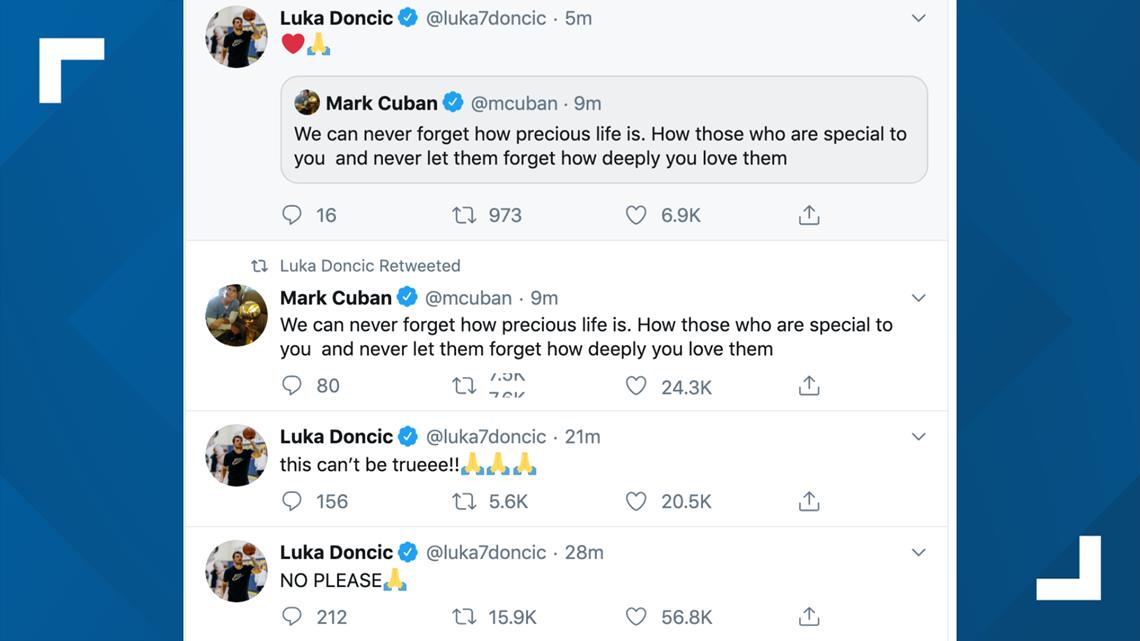1140x641 pixels.
Task: Share the "NO PLEASE" tweet
Action: tap(809, 617)
